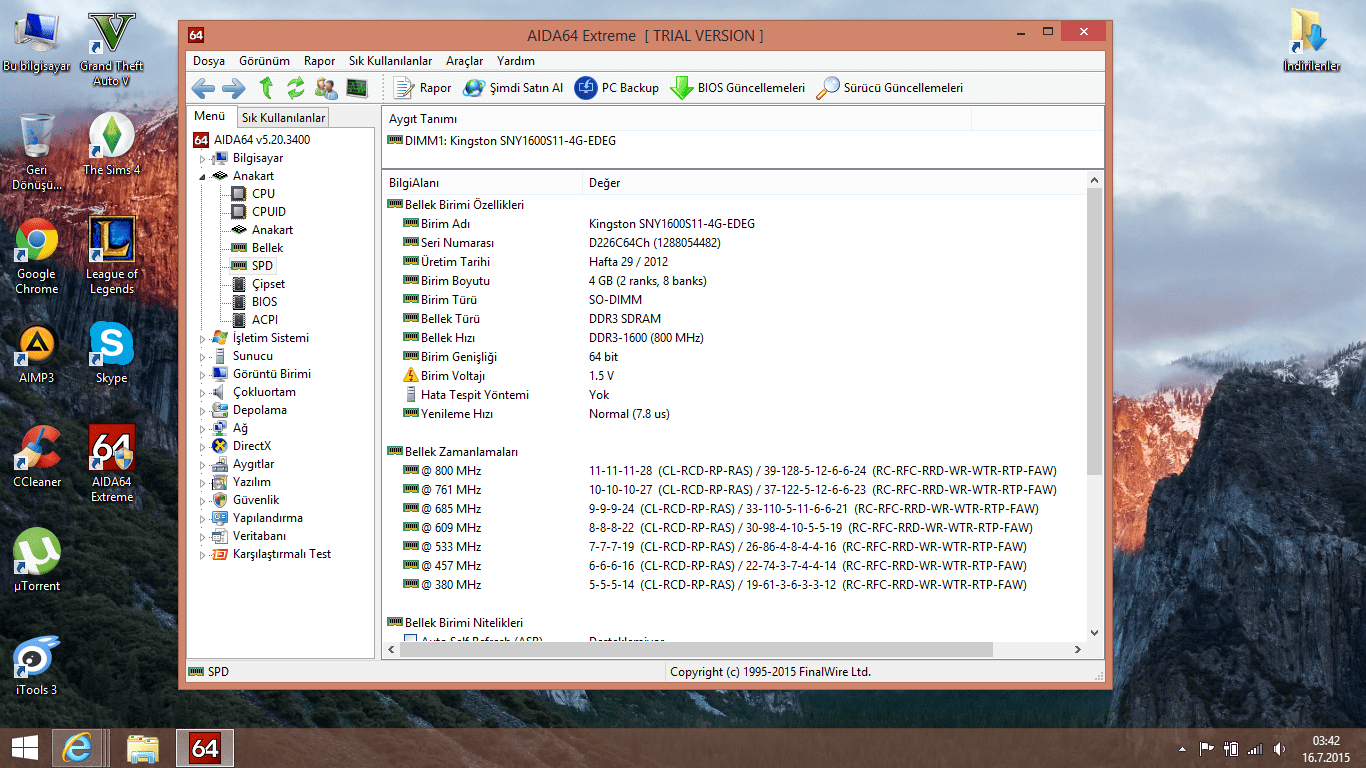1366x768 pixels.
Task: Select the @ 800 MHz timing row
Action: [x=735, y=471]
